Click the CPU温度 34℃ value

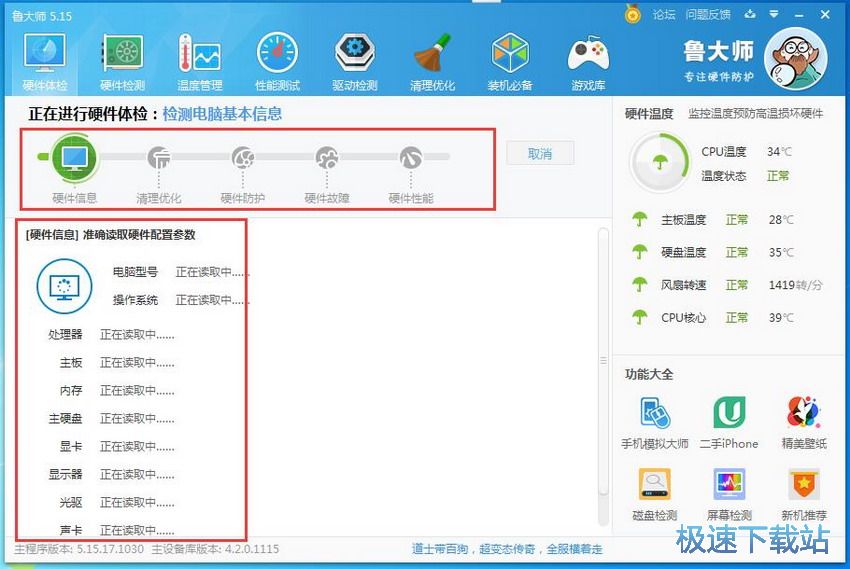point(779,152)
